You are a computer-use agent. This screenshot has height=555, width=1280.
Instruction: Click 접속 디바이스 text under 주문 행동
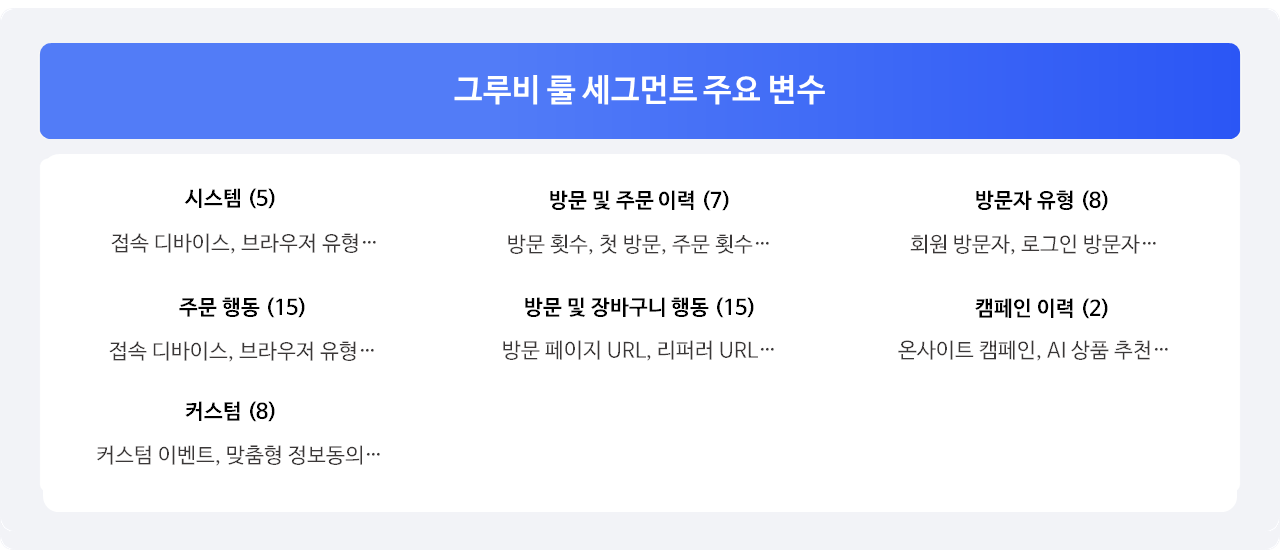coord(169,351)
